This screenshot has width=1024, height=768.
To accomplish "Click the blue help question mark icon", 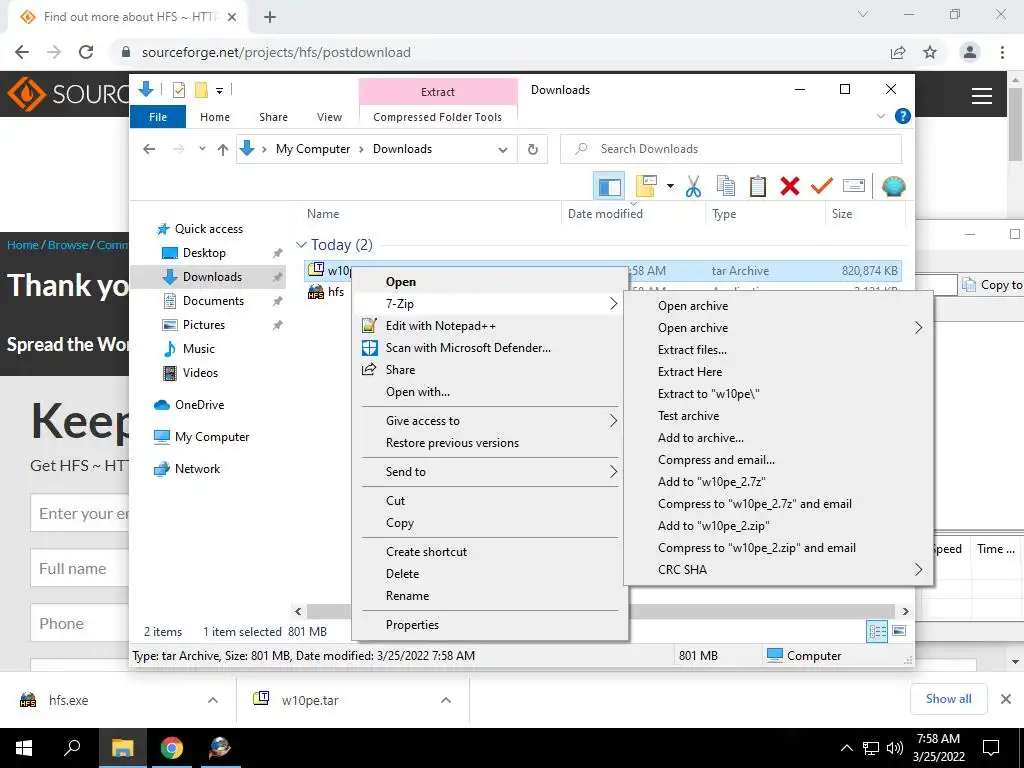I will [x=903, y=116].
